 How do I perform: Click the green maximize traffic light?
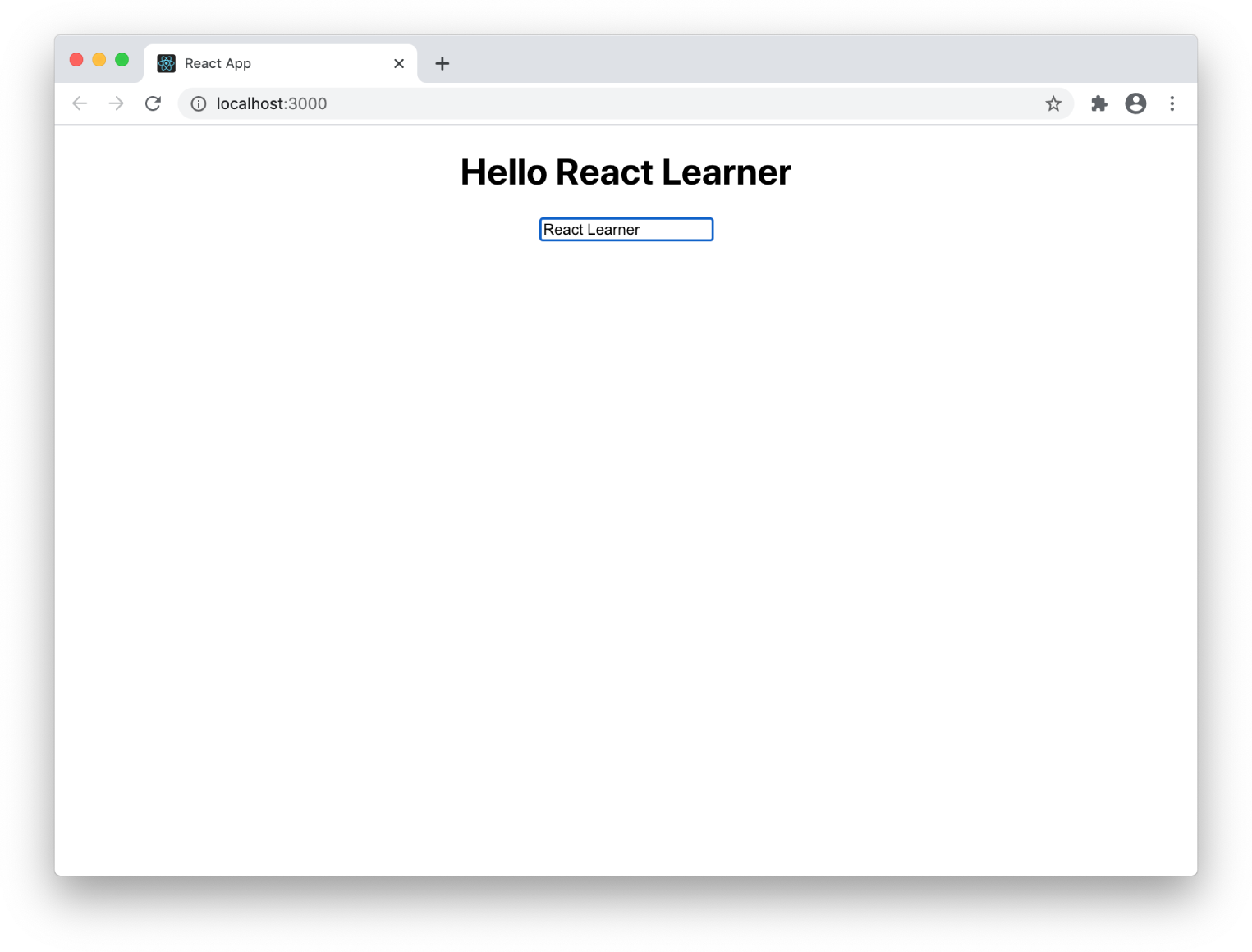122,59
